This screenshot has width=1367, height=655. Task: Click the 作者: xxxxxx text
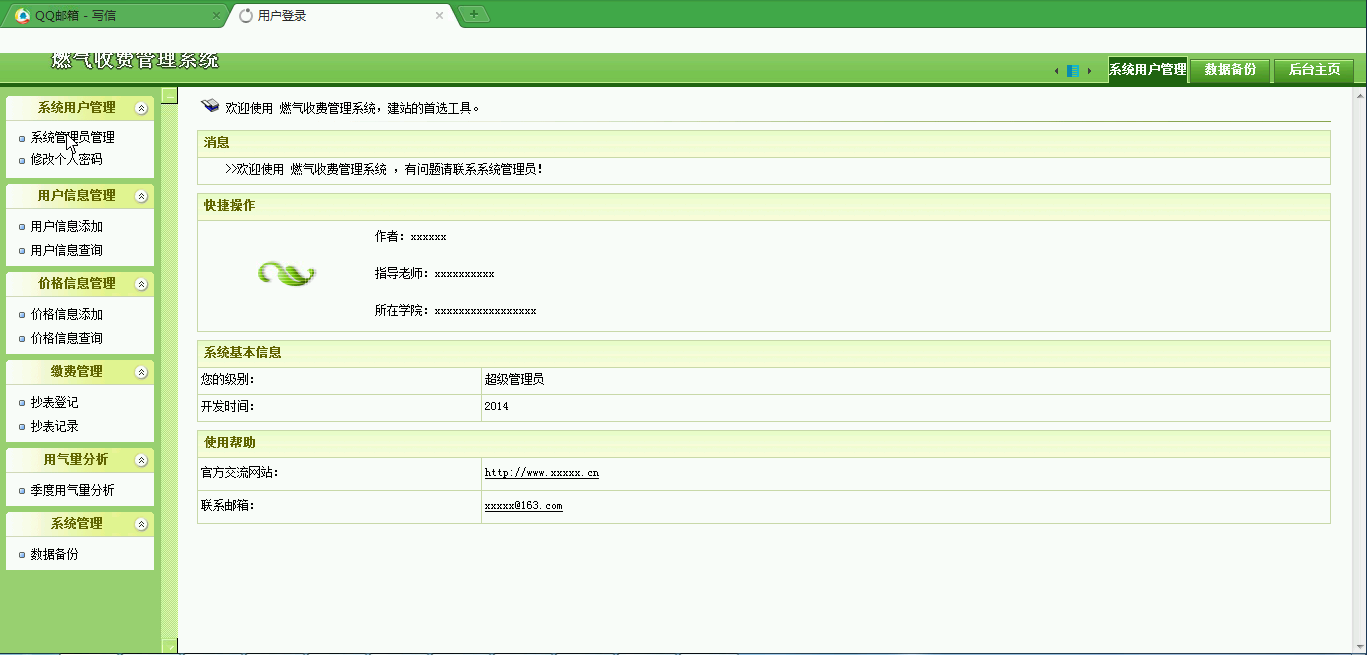click(411, 237)
